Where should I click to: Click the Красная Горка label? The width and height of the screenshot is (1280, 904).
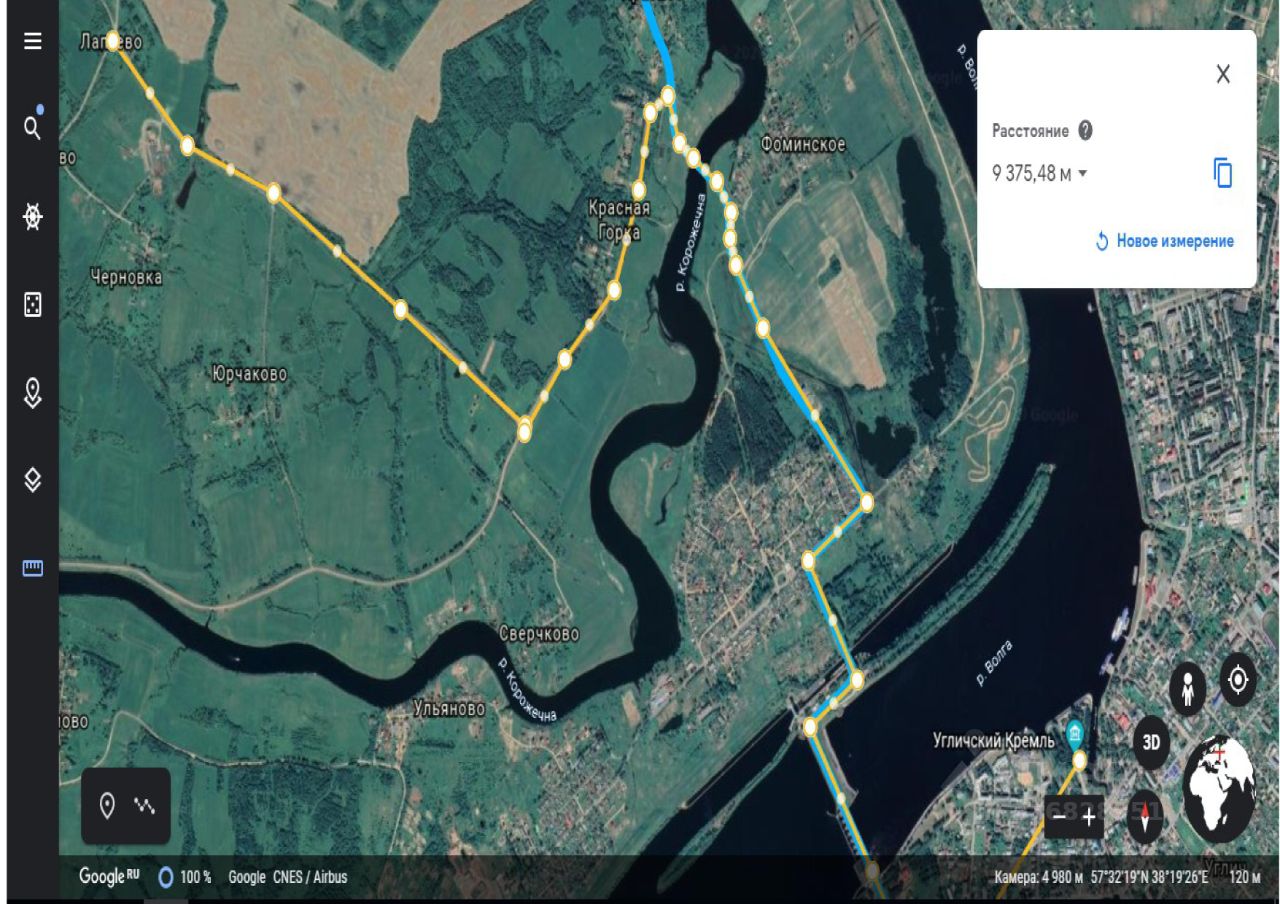pos(619,220)
